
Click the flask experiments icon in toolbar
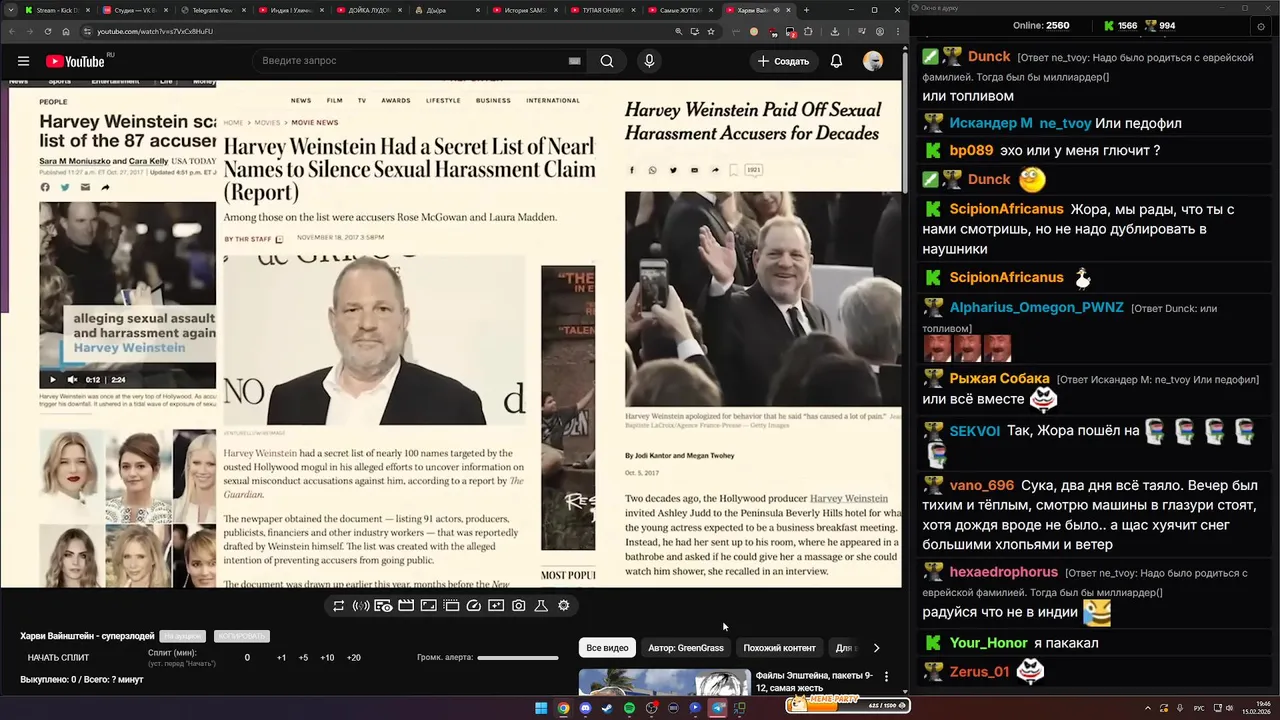541,606
